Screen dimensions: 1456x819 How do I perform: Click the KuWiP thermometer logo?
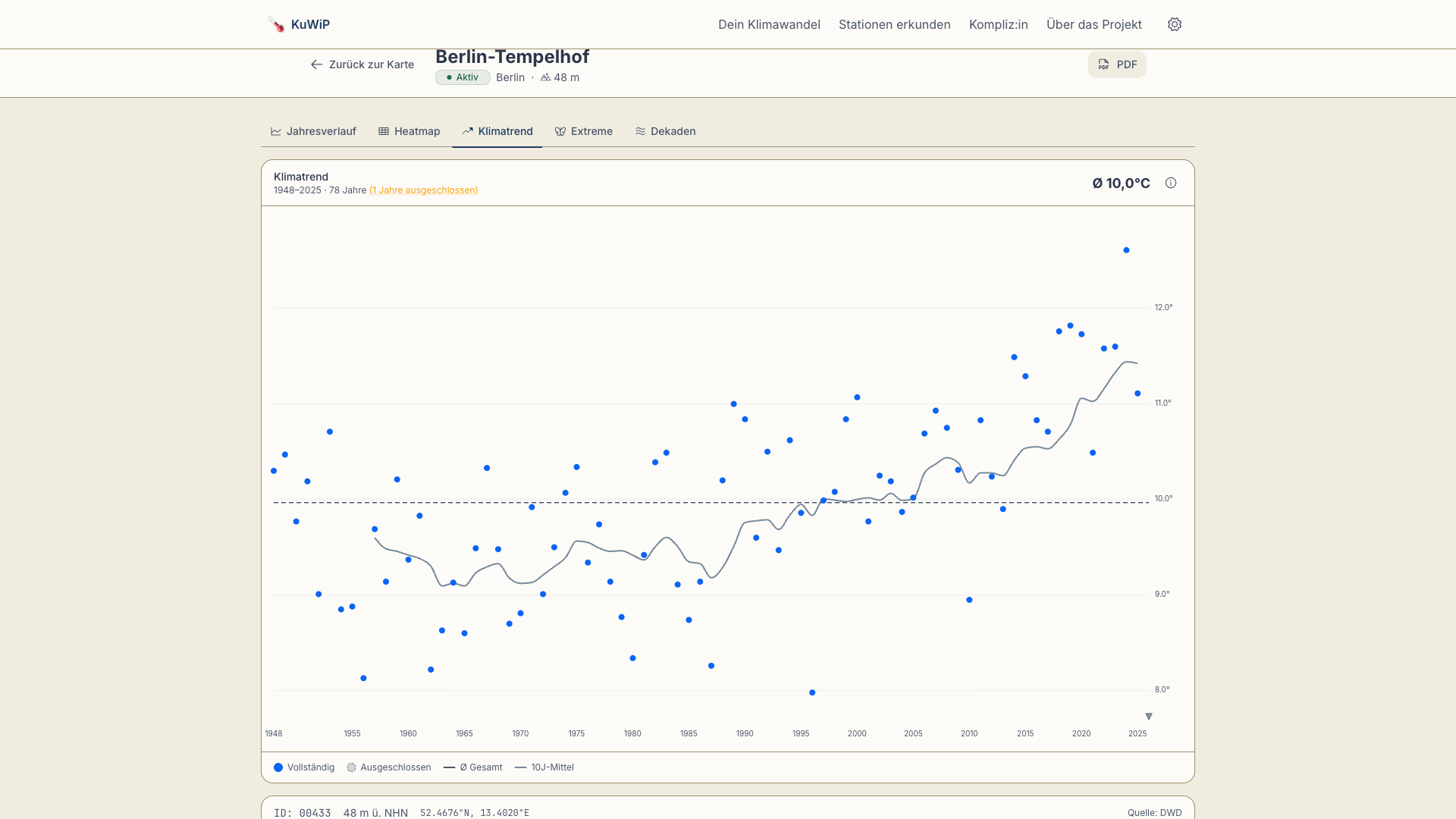pos(277,24)
